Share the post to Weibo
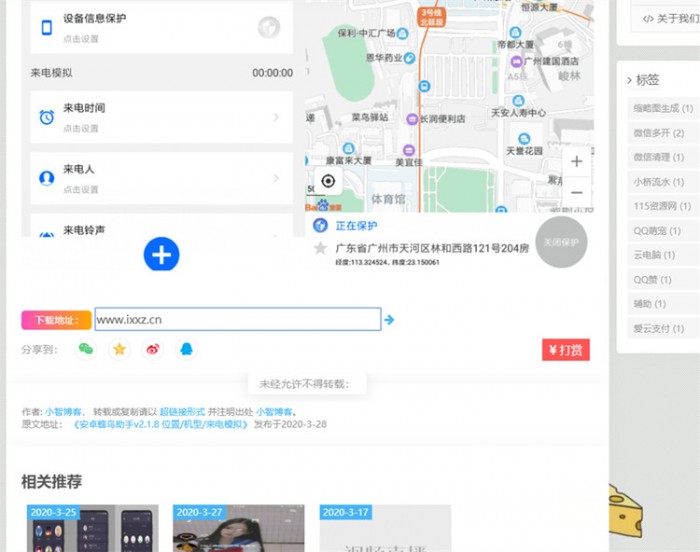The height and width of the screenshot is (552, 700). [x=152, y=349]
